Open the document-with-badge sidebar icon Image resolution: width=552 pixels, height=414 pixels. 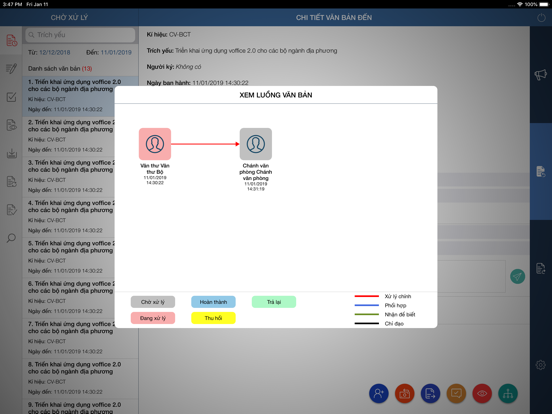point(11,125)
